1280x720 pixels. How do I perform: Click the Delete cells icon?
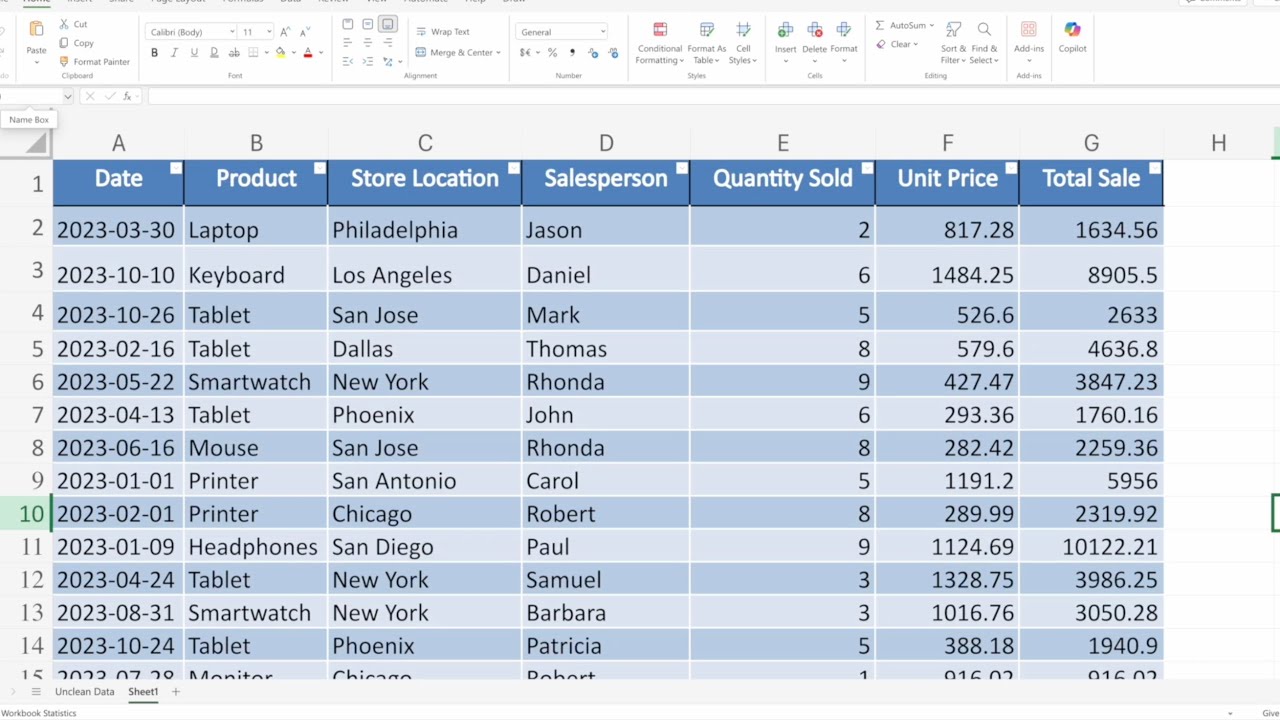coord(815,31)
